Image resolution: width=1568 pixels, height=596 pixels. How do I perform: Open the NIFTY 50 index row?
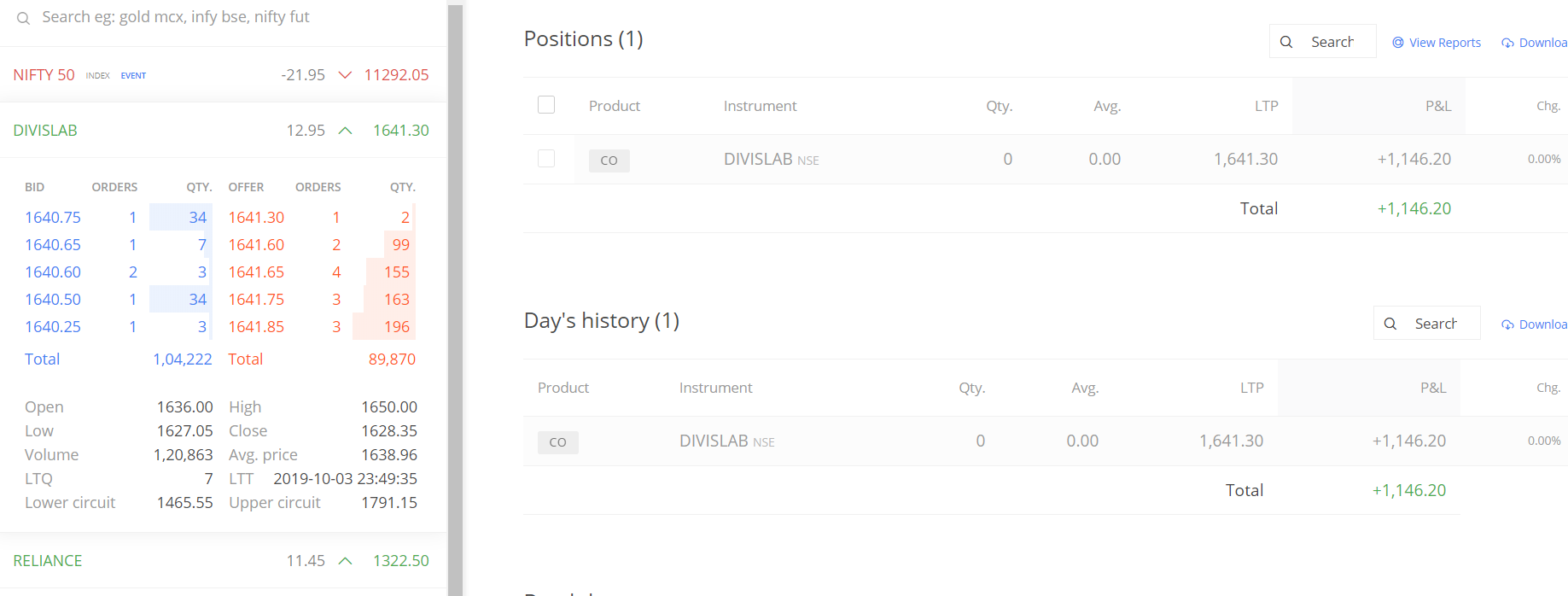(44, 75)
